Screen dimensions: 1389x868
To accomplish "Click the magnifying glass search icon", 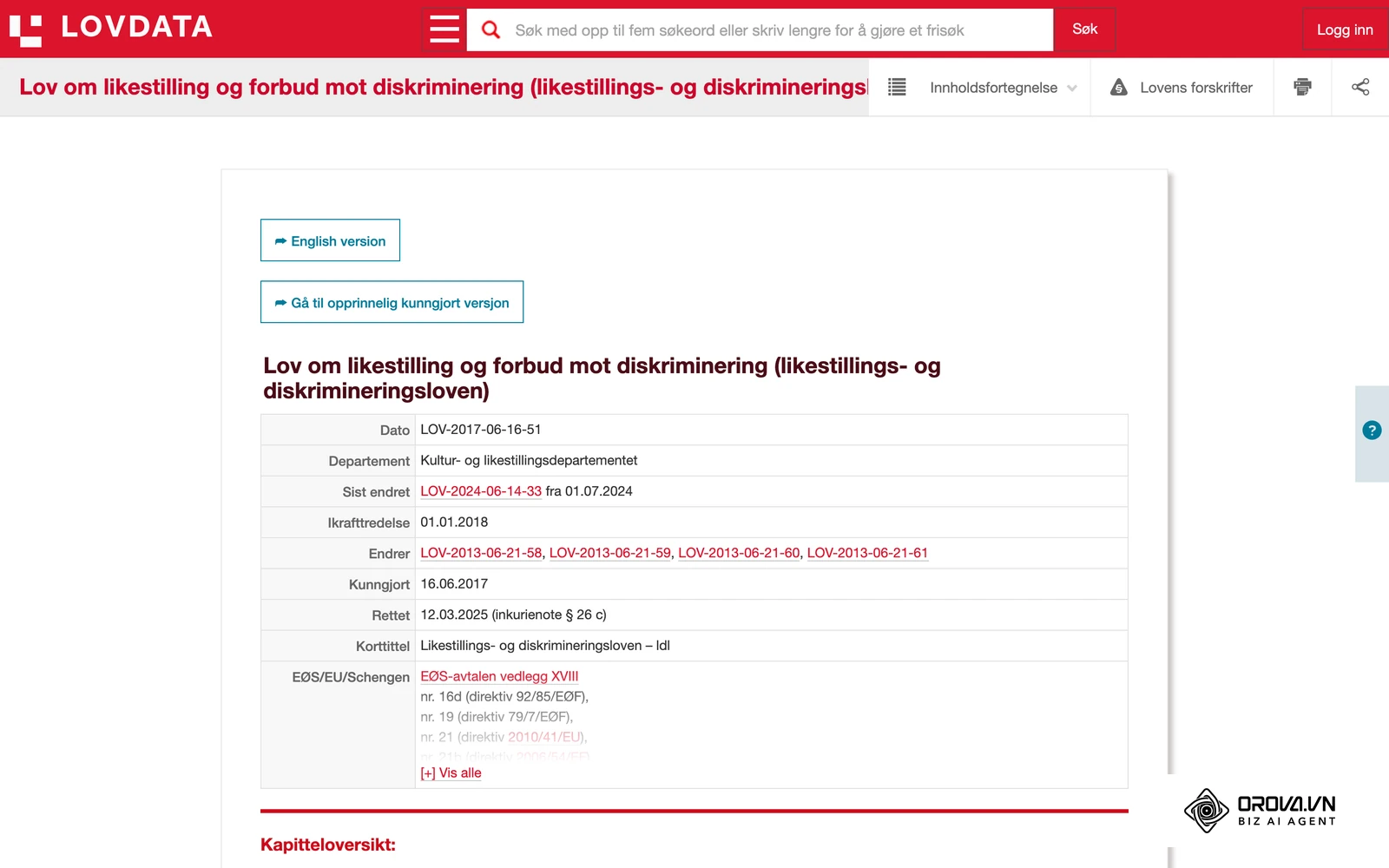I will [x=490, y=30].
